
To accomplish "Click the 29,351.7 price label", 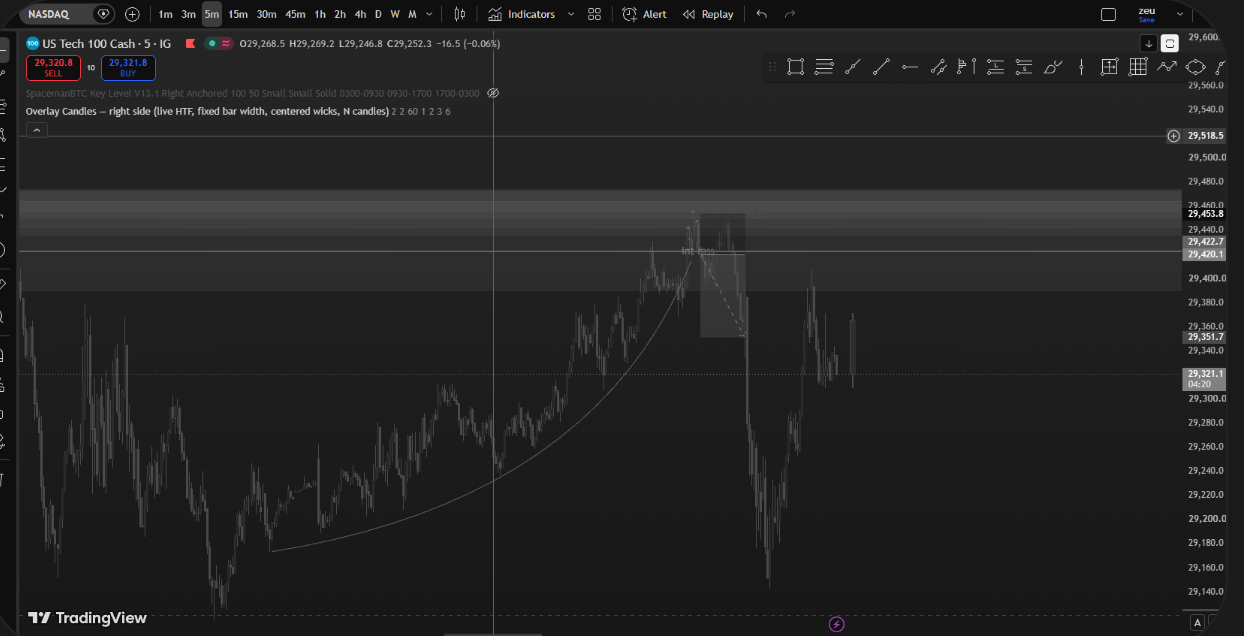I will [x=1205, y=337].
